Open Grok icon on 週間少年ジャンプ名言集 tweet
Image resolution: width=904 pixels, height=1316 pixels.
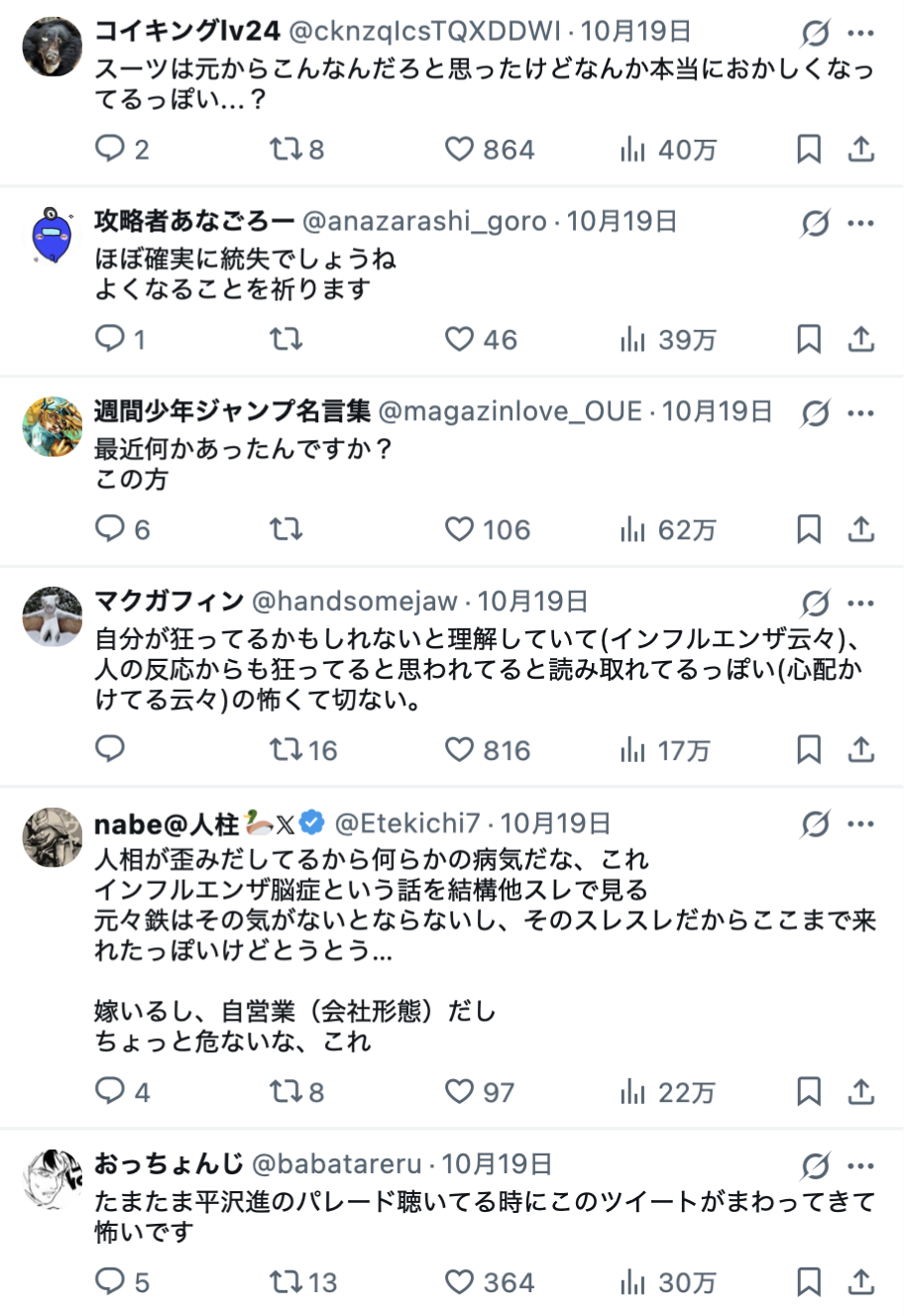point(815,412)
